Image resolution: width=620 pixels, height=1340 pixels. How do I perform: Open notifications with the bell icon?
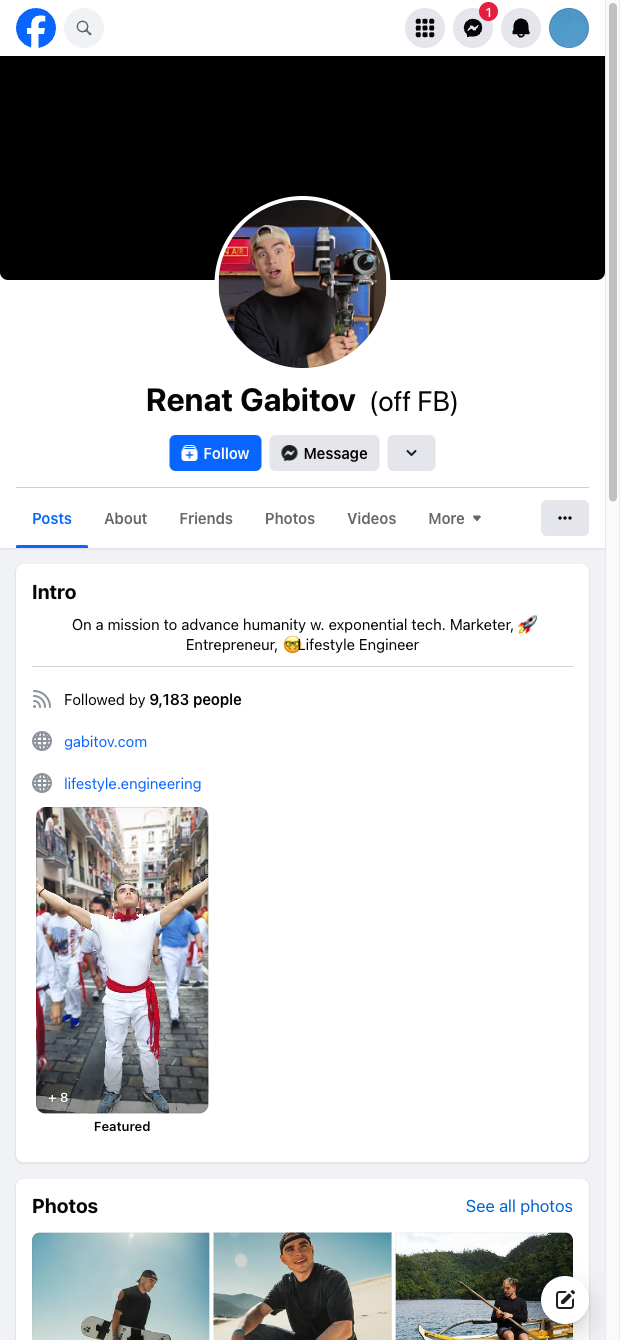(521, 28)
